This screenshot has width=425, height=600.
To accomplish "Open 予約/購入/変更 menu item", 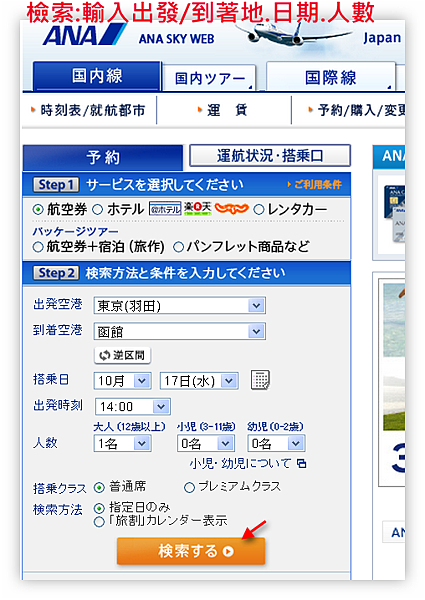I will pyautogui.click(x=357, y=110).
